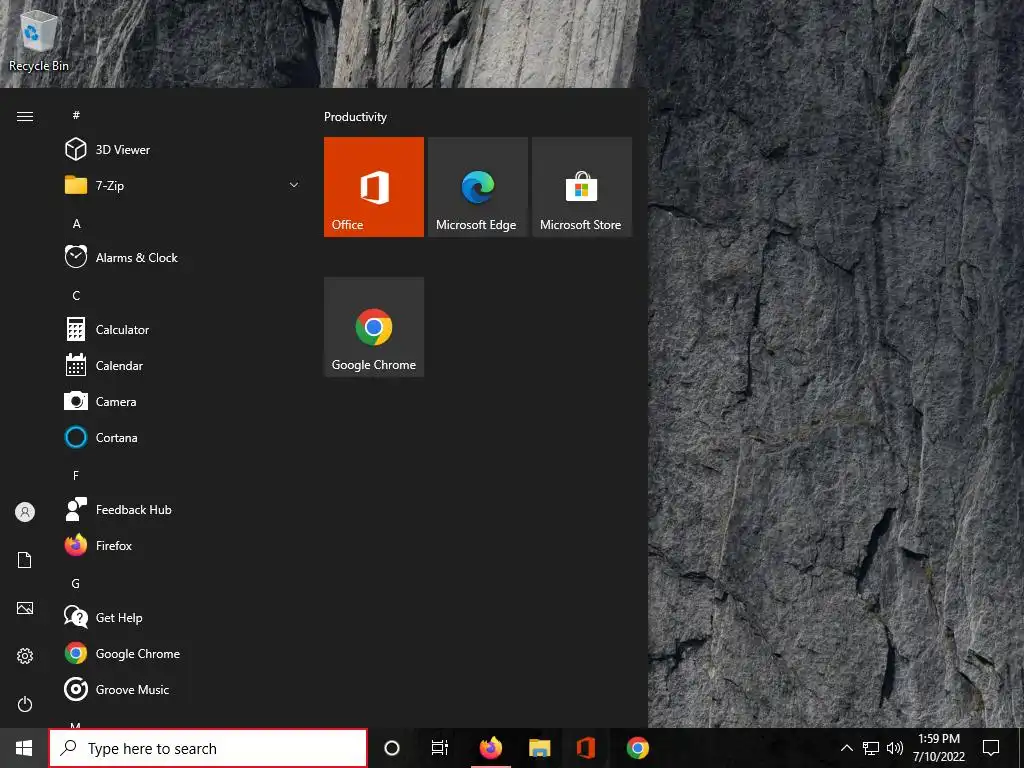Open the Microsoft Store tile

pos(581,187)
